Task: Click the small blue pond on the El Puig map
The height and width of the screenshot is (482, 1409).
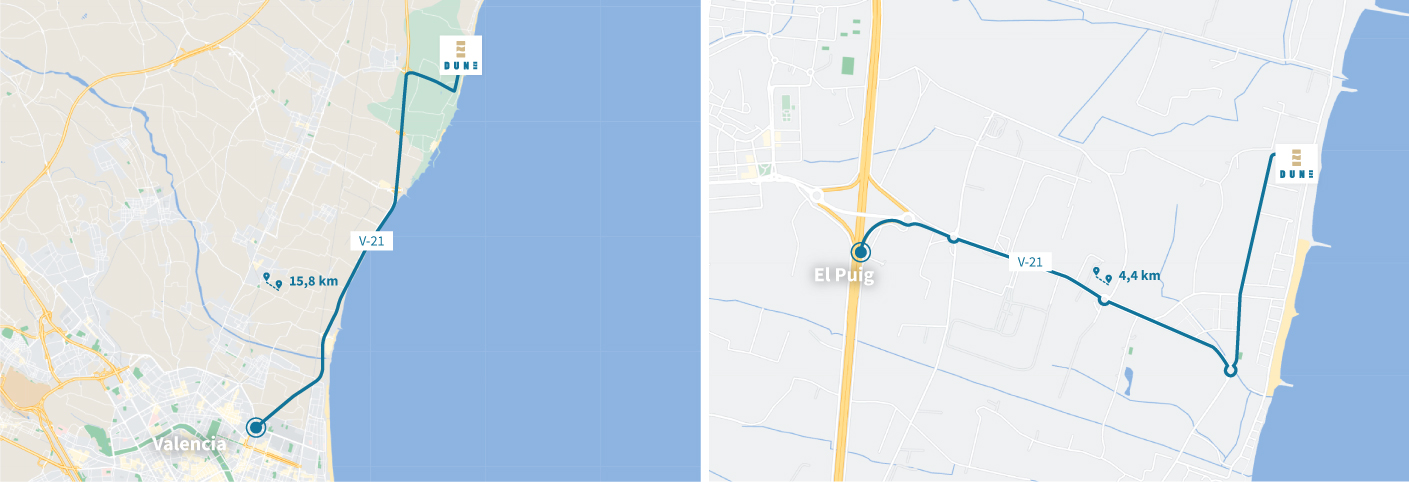Action: tap(1128, 380)
